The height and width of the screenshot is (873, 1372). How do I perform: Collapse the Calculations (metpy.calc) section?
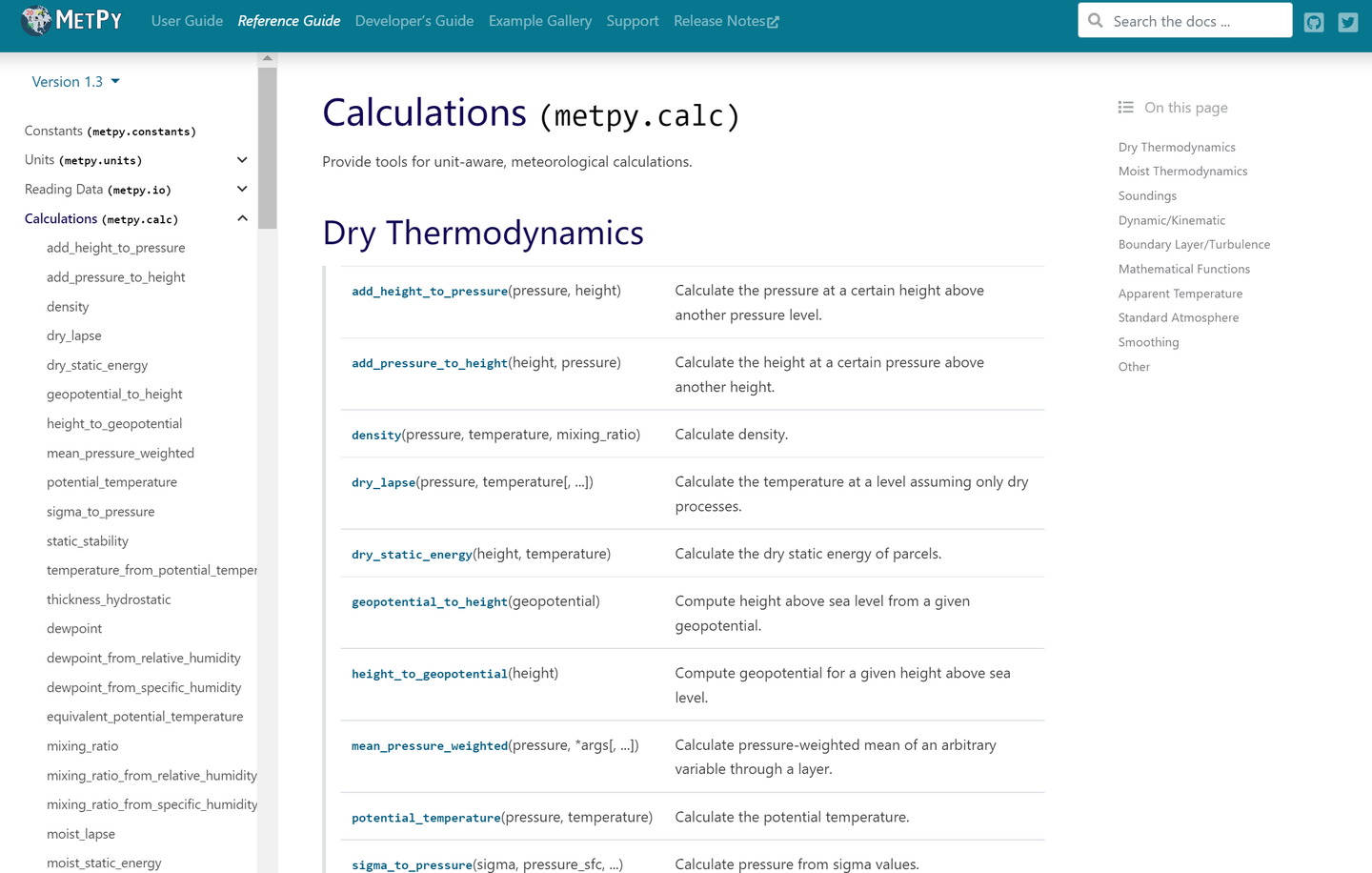click(242, 218)
